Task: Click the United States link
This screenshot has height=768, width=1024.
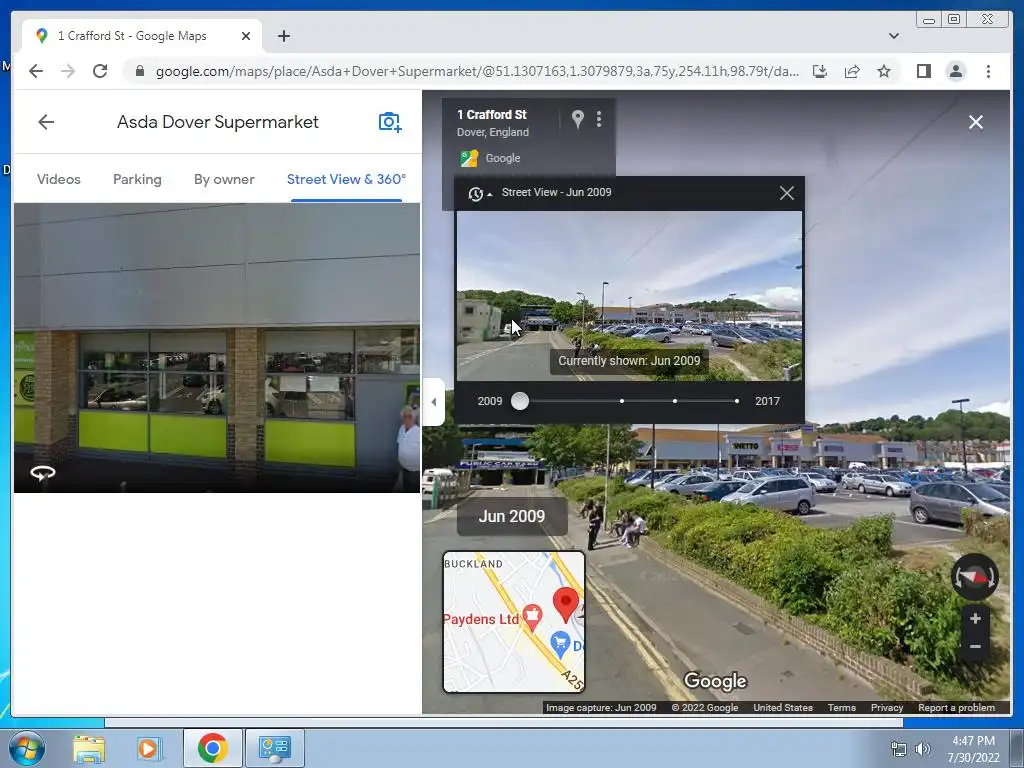Action: (782, 707)
